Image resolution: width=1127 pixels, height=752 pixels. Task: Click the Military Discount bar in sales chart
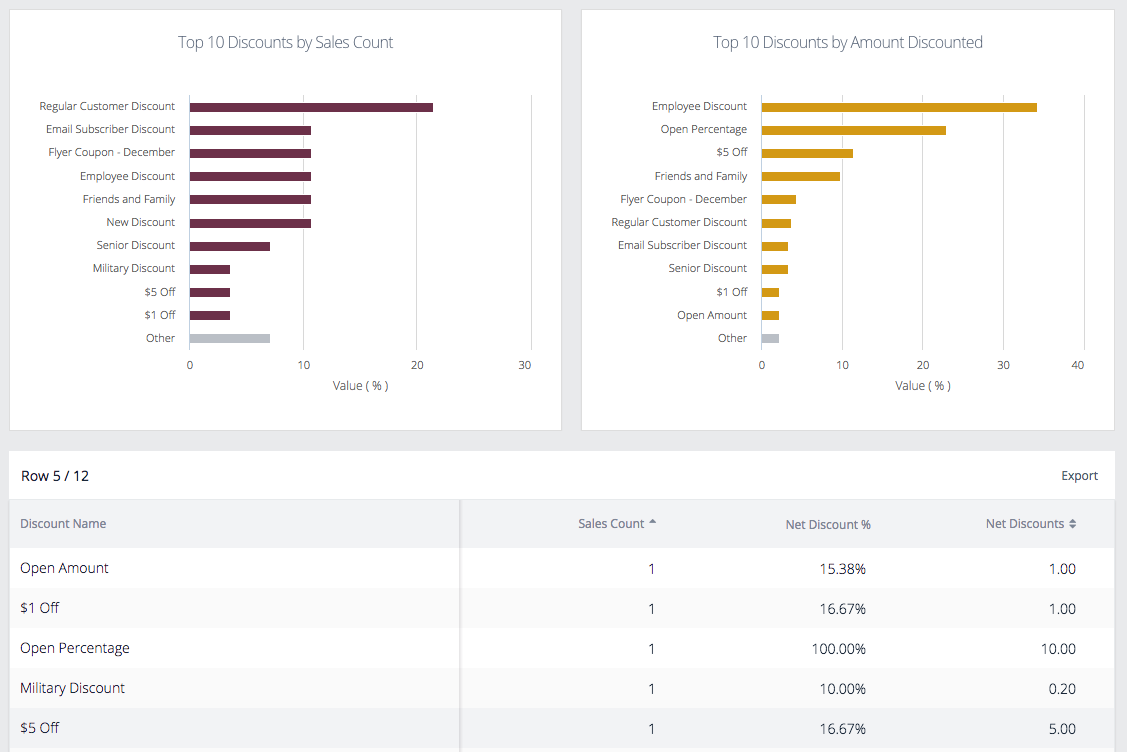[x=208, y=268]
